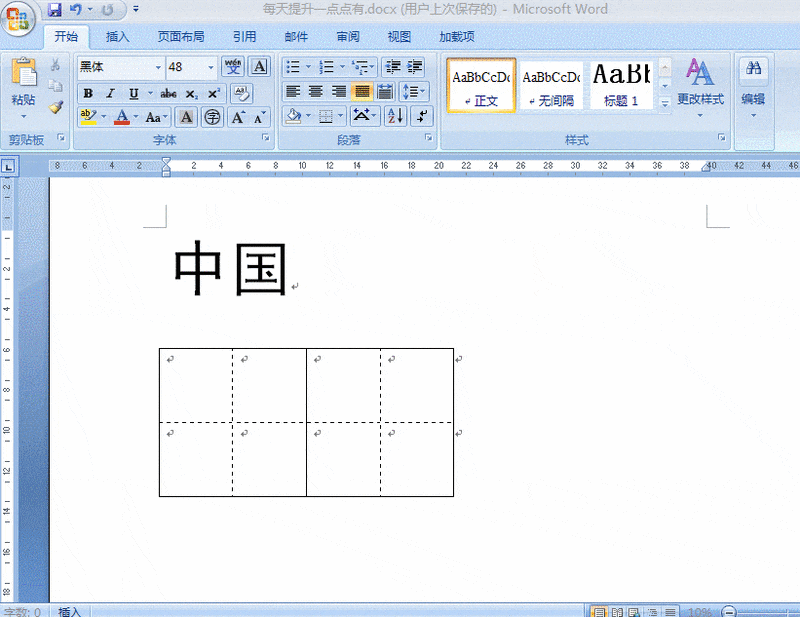Viewport: 800px width, 617px height.
Task: Click in the top-left table cell
Action: [196, 385]
